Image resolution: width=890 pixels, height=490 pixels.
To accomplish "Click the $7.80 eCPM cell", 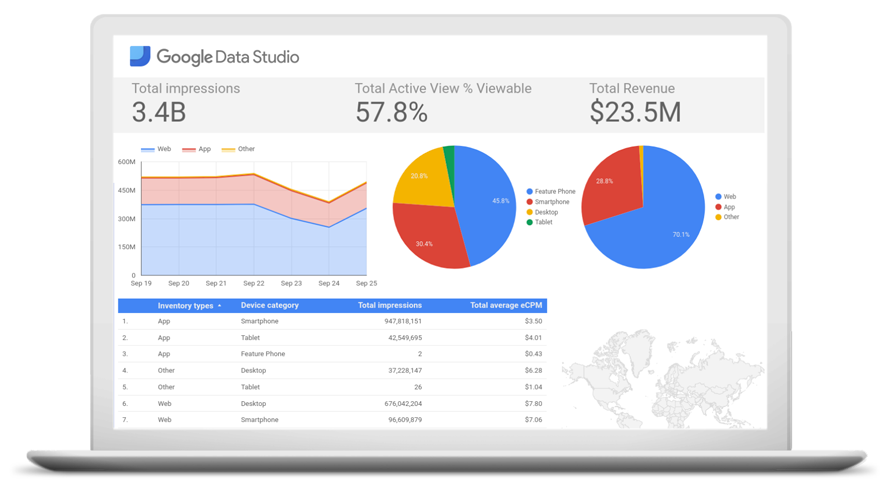I will (534, 404).
